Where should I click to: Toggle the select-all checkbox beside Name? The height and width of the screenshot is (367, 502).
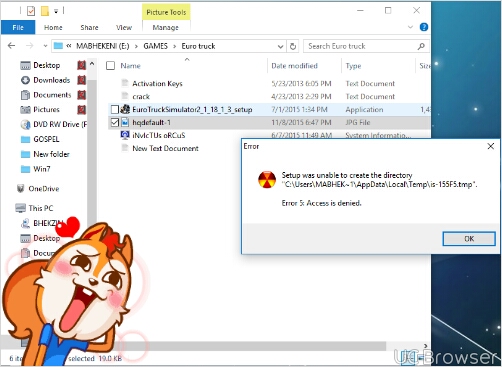coord(110,66)
